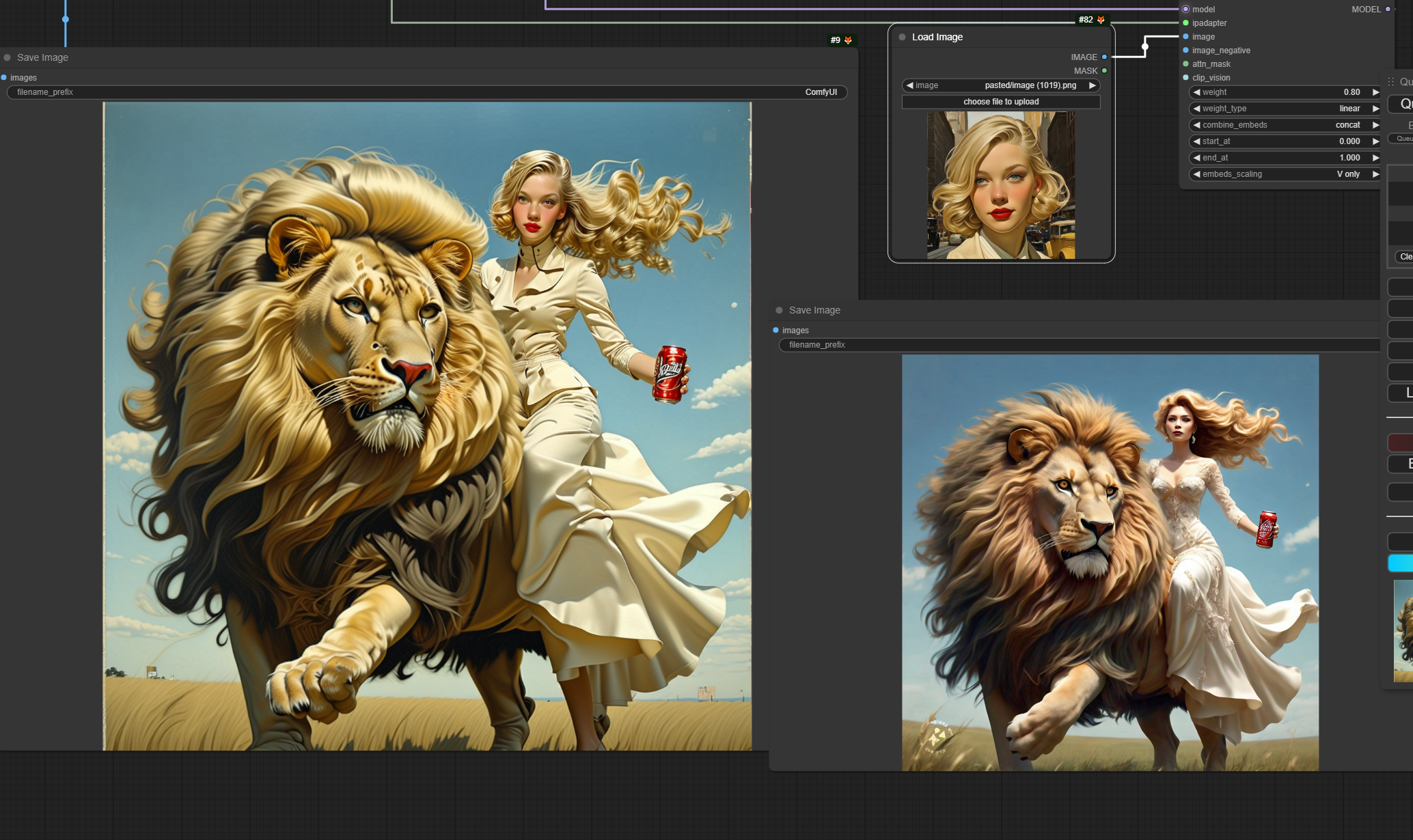1413x840 pixels.
Task: Switch weight_type to next option with right arrow
Action: [1375, 109]
